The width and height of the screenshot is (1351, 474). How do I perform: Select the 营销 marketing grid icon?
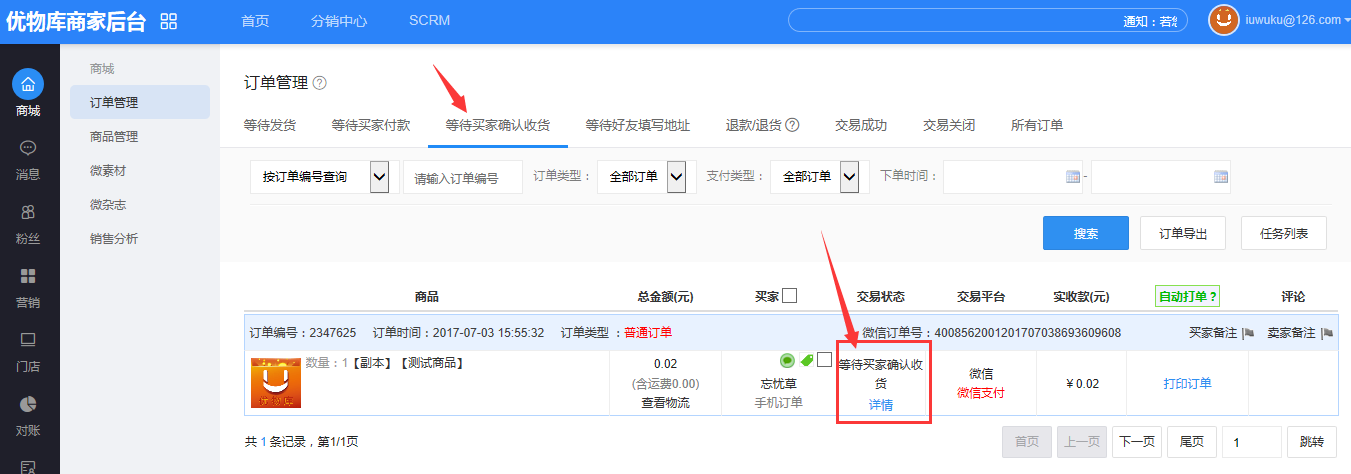[28, 276]
